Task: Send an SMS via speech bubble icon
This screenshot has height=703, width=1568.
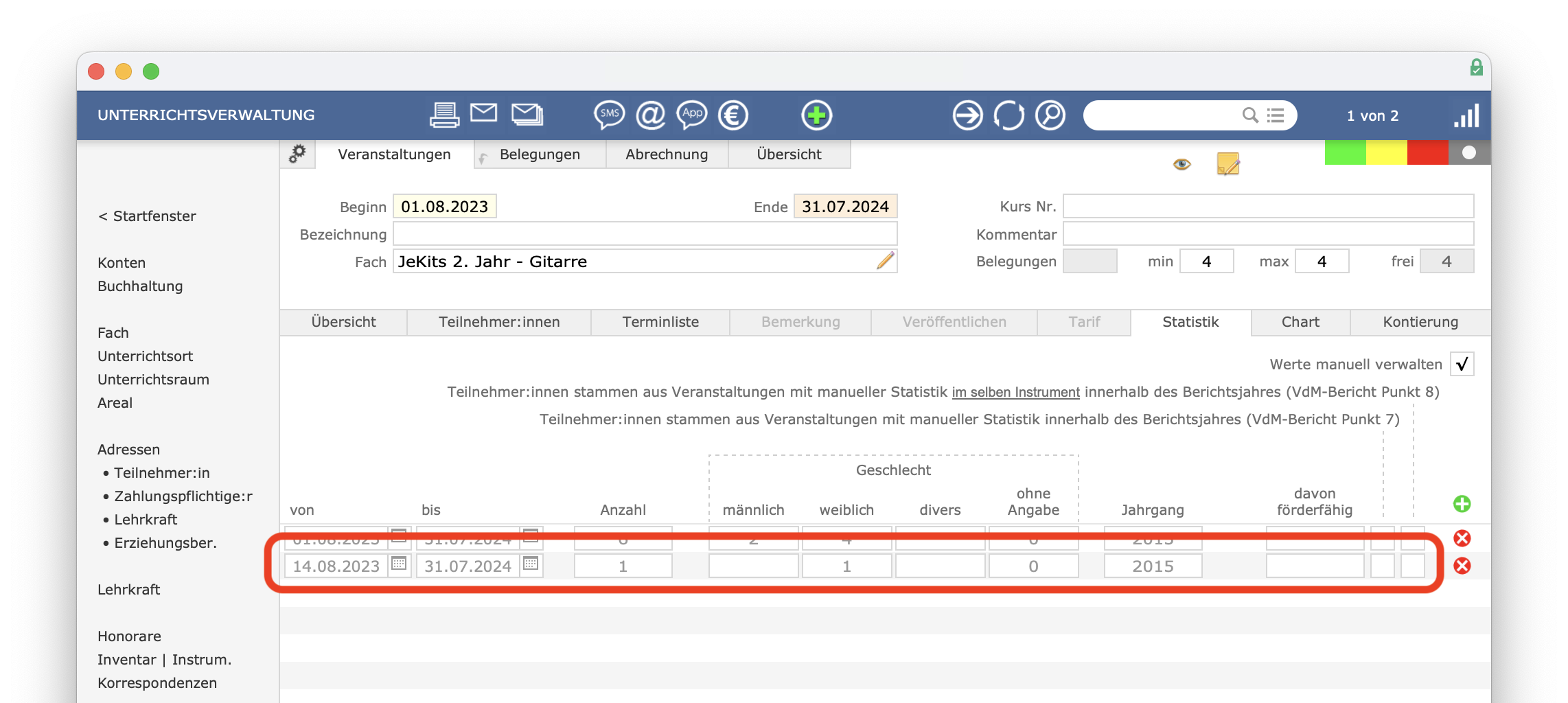Action: [x=609, y=115]
